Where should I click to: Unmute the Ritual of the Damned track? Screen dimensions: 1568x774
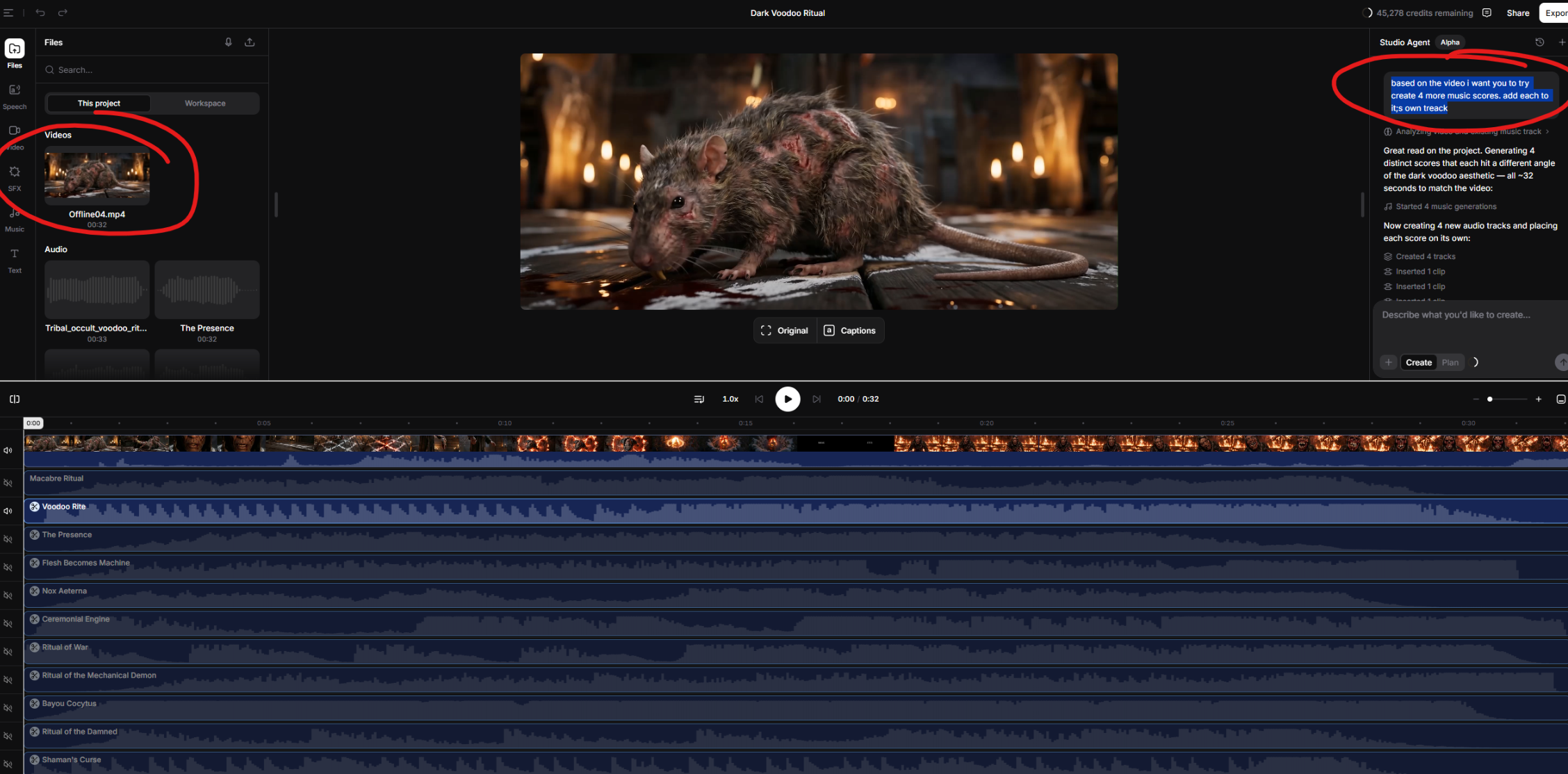click(8, 736)
